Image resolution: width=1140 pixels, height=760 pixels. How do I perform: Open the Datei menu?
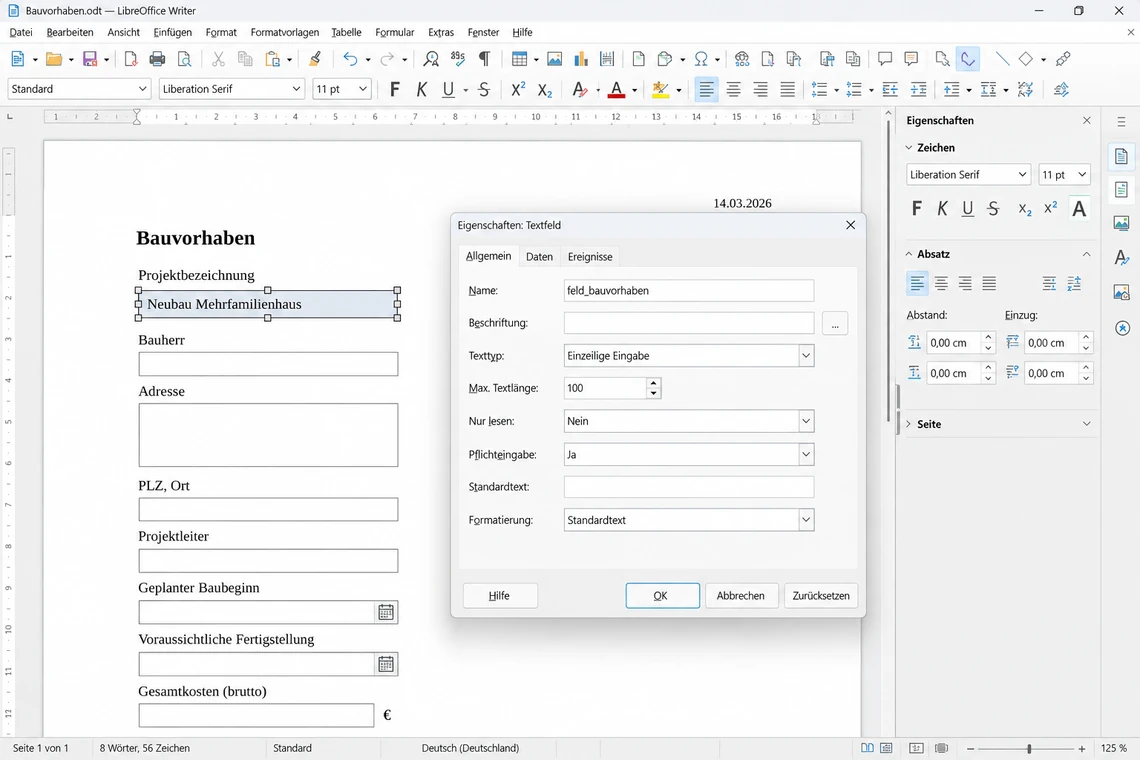pyautogui.click(x=21, y=32)
